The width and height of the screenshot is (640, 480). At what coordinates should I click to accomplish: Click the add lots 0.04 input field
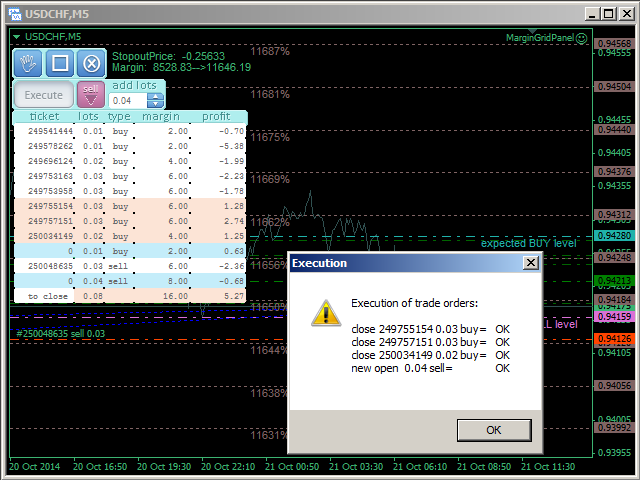click(x=128, y=101)
